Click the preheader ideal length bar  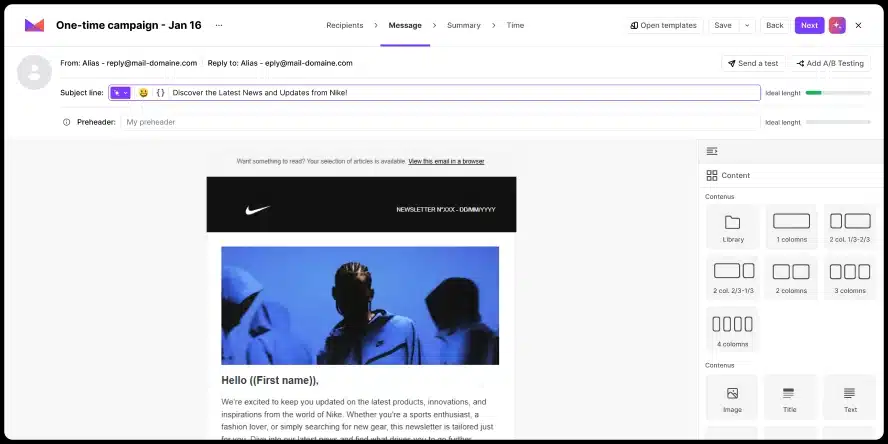[x=838, y=122]
